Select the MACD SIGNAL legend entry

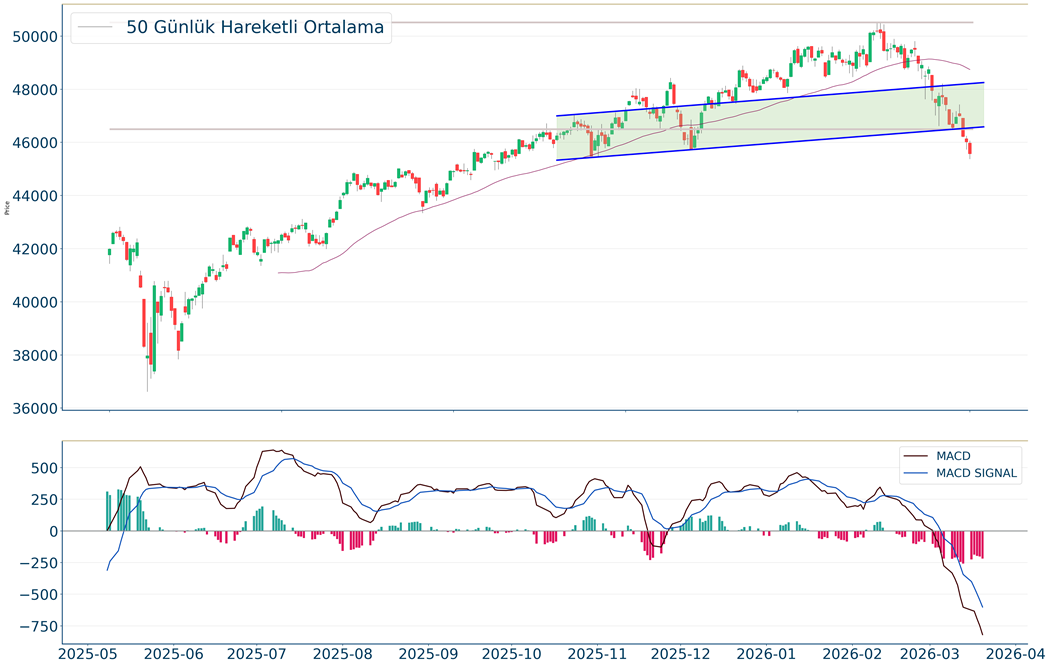point(977,474)
